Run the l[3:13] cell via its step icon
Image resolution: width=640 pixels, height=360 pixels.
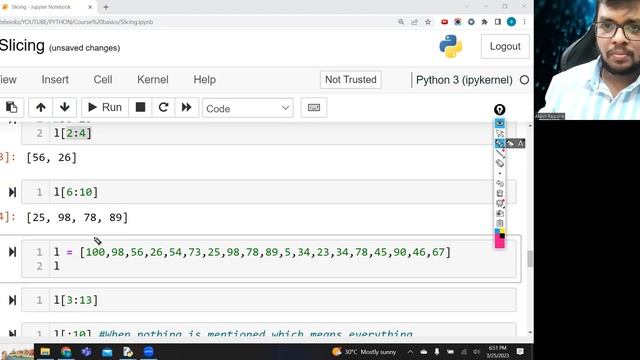pos(12,300)
